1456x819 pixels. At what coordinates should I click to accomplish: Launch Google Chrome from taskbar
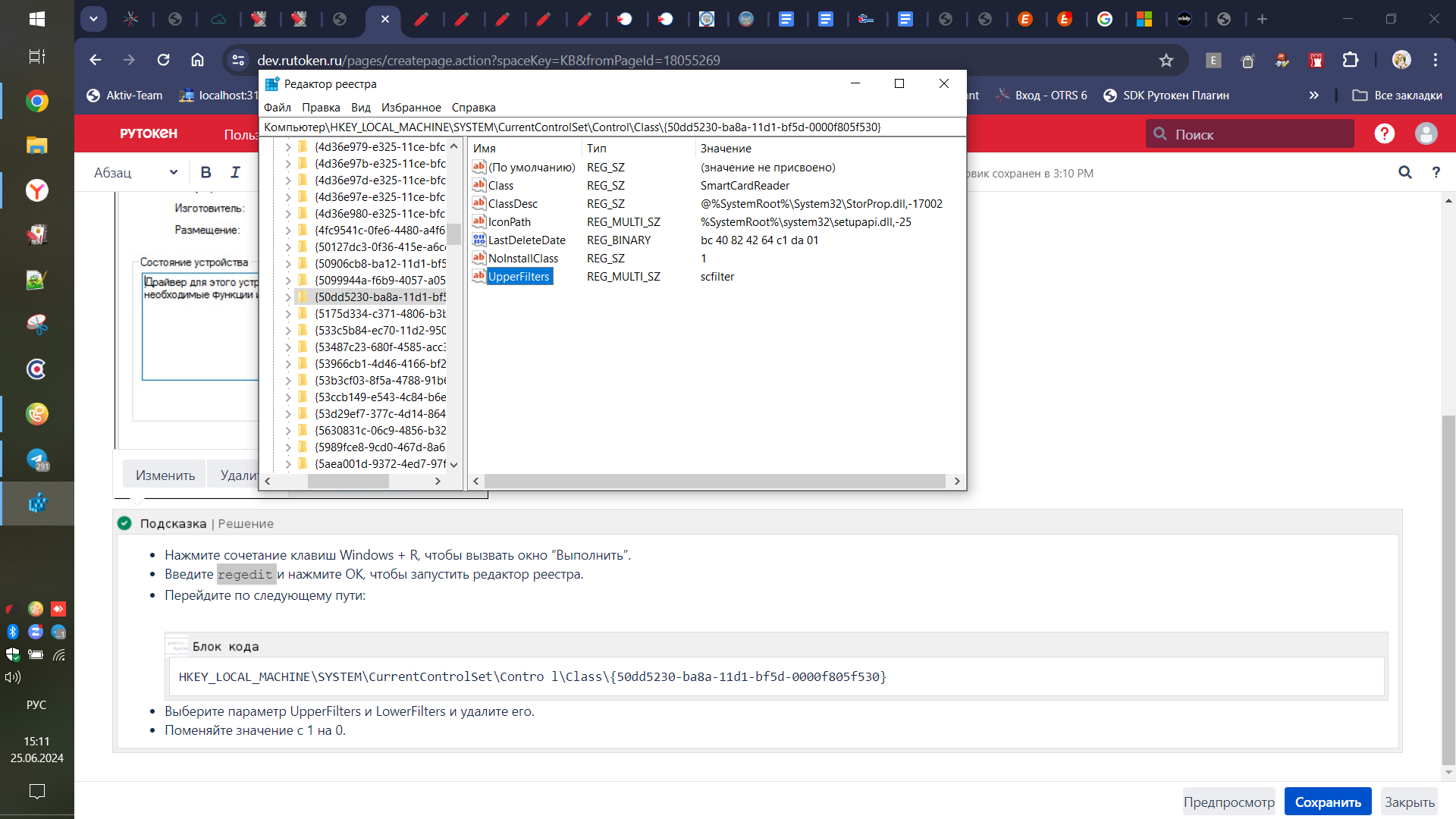click(x=36, y=101)
